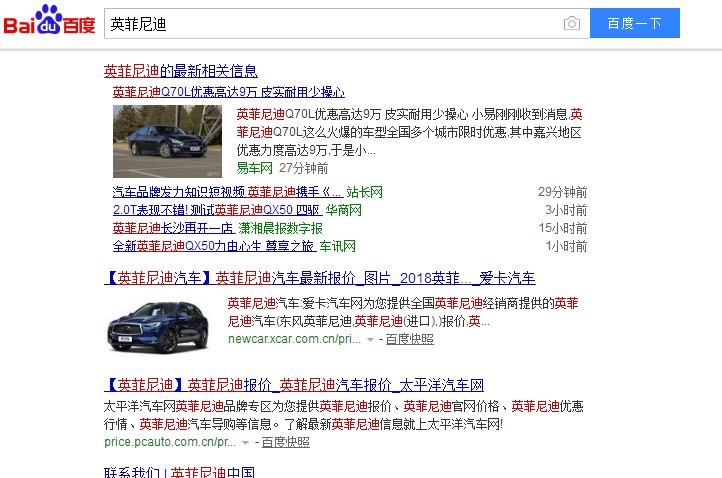Open image search camera icon

click(572, 23)
